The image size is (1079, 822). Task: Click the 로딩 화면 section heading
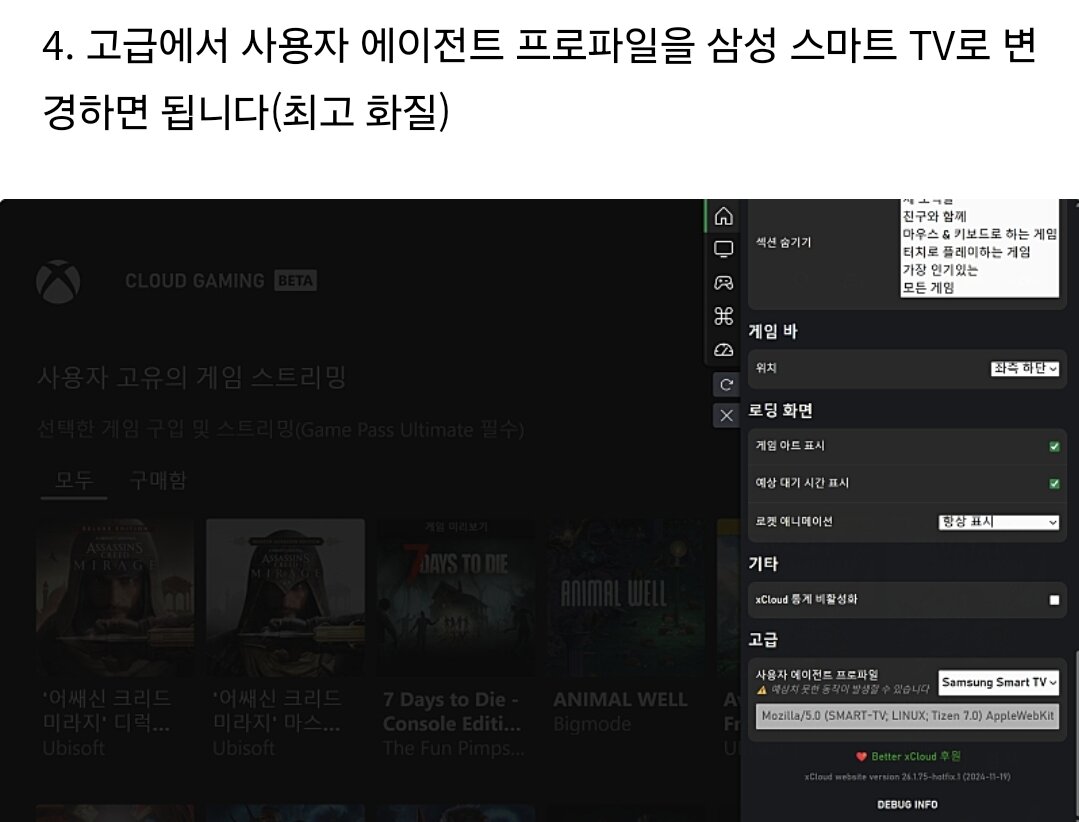780,411
